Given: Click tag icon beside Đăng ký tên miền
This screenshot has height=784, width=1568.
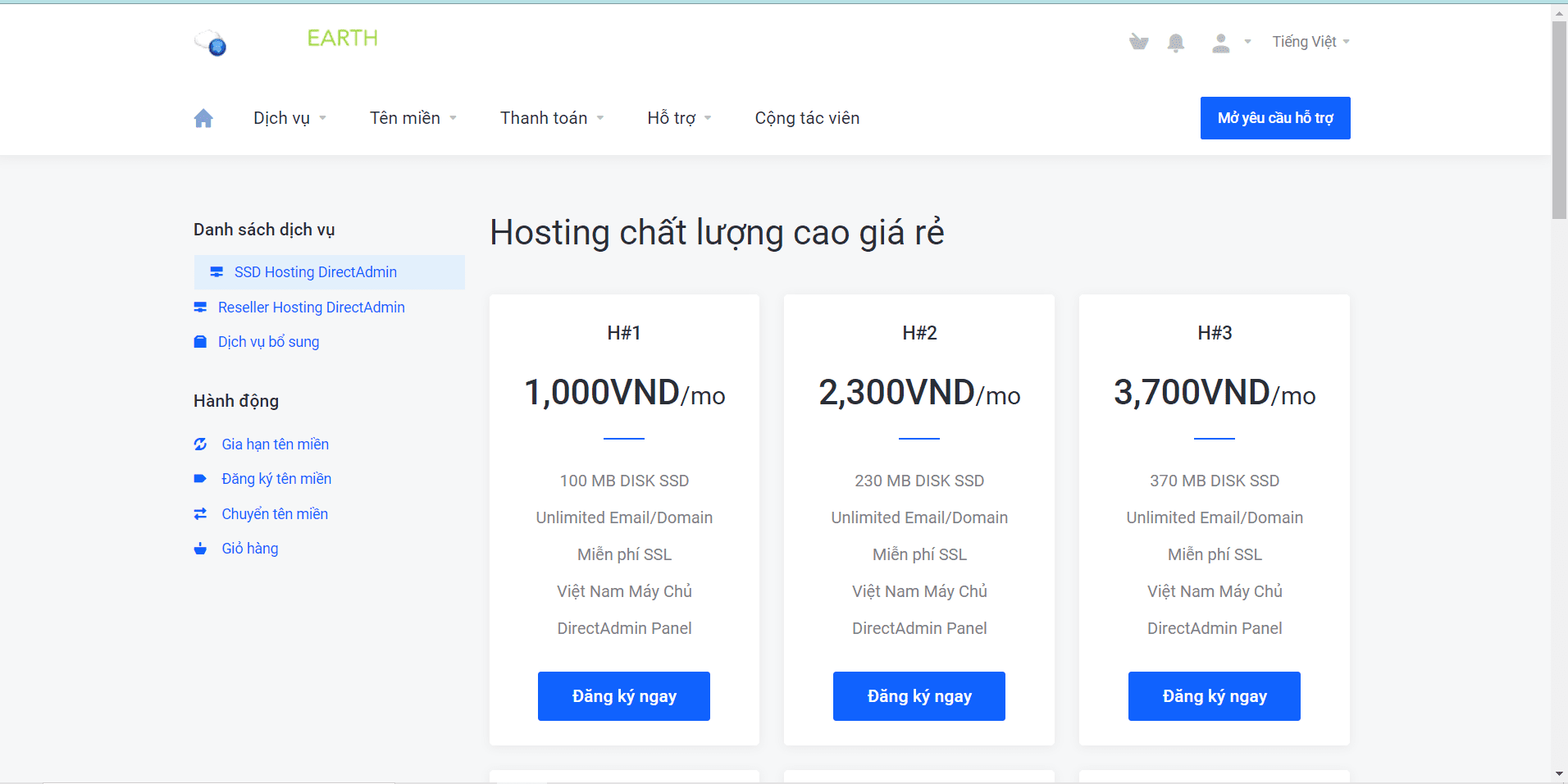Looking at the screenshot, I should coord(200,479).
